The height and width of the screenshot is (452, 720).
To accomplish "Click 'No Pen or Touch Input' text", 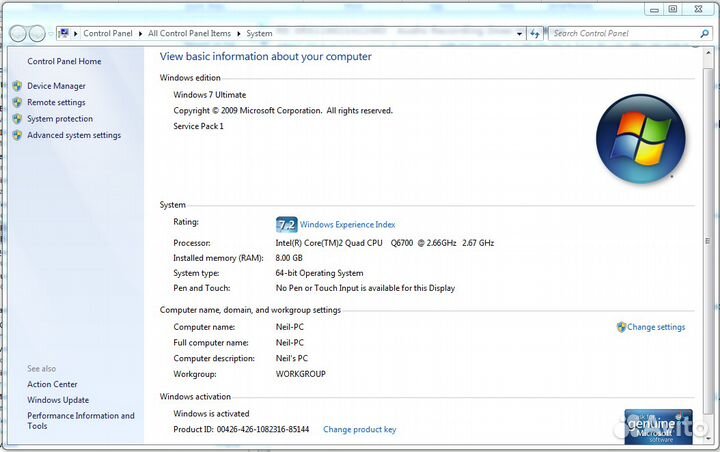I will pyautogui.click(x=317, y=288).
